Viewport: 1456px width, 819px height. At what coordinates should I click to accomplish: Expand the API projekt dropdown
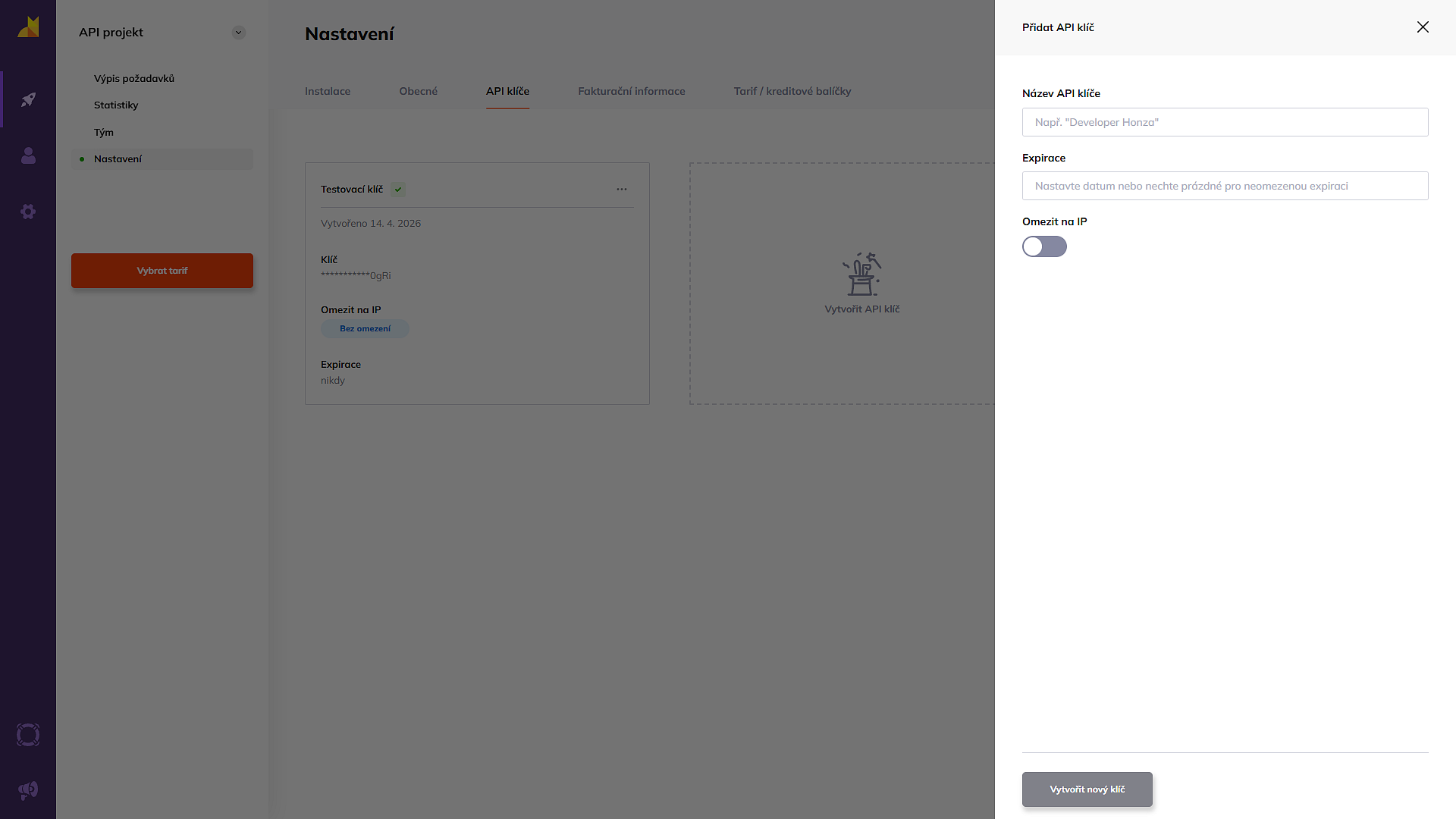coord(239,33)
